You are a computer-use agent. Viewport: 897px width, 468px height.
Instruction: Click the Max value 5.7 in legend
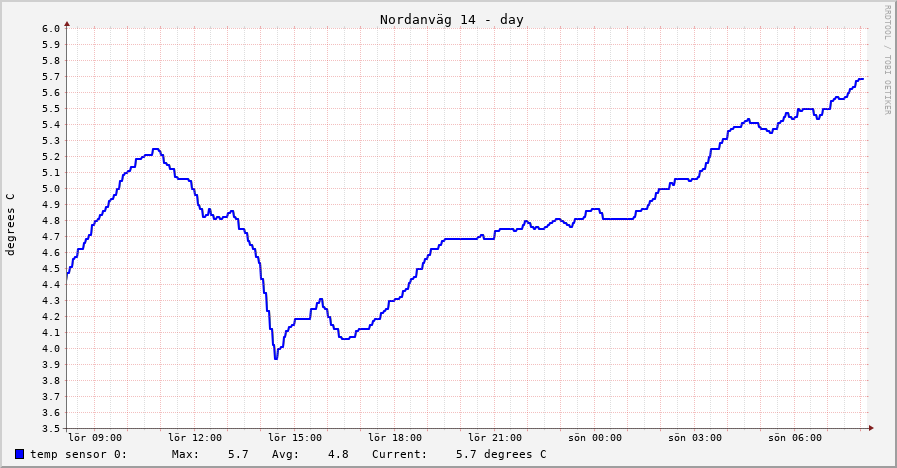tap(237, 454)
